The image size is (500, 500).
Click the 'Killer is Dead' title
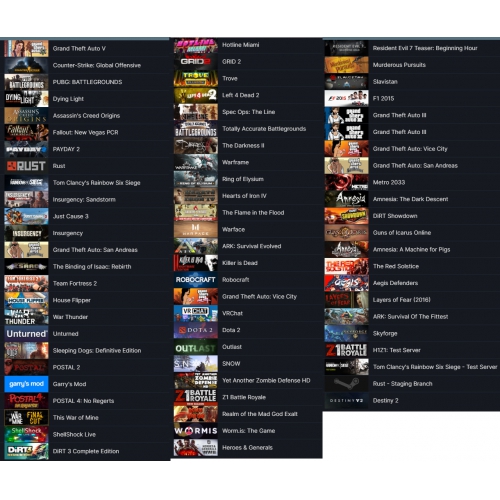[x=240, y=263]
